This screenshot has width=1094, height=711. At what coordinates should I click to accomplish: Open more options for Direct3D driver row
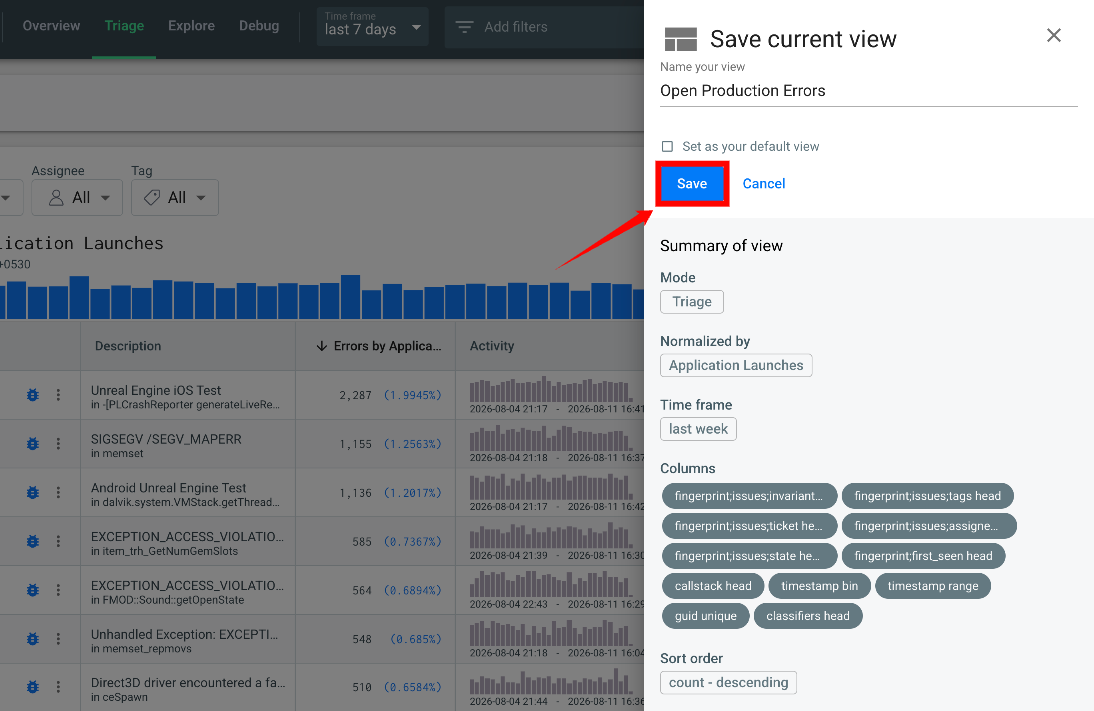(59, 687)
